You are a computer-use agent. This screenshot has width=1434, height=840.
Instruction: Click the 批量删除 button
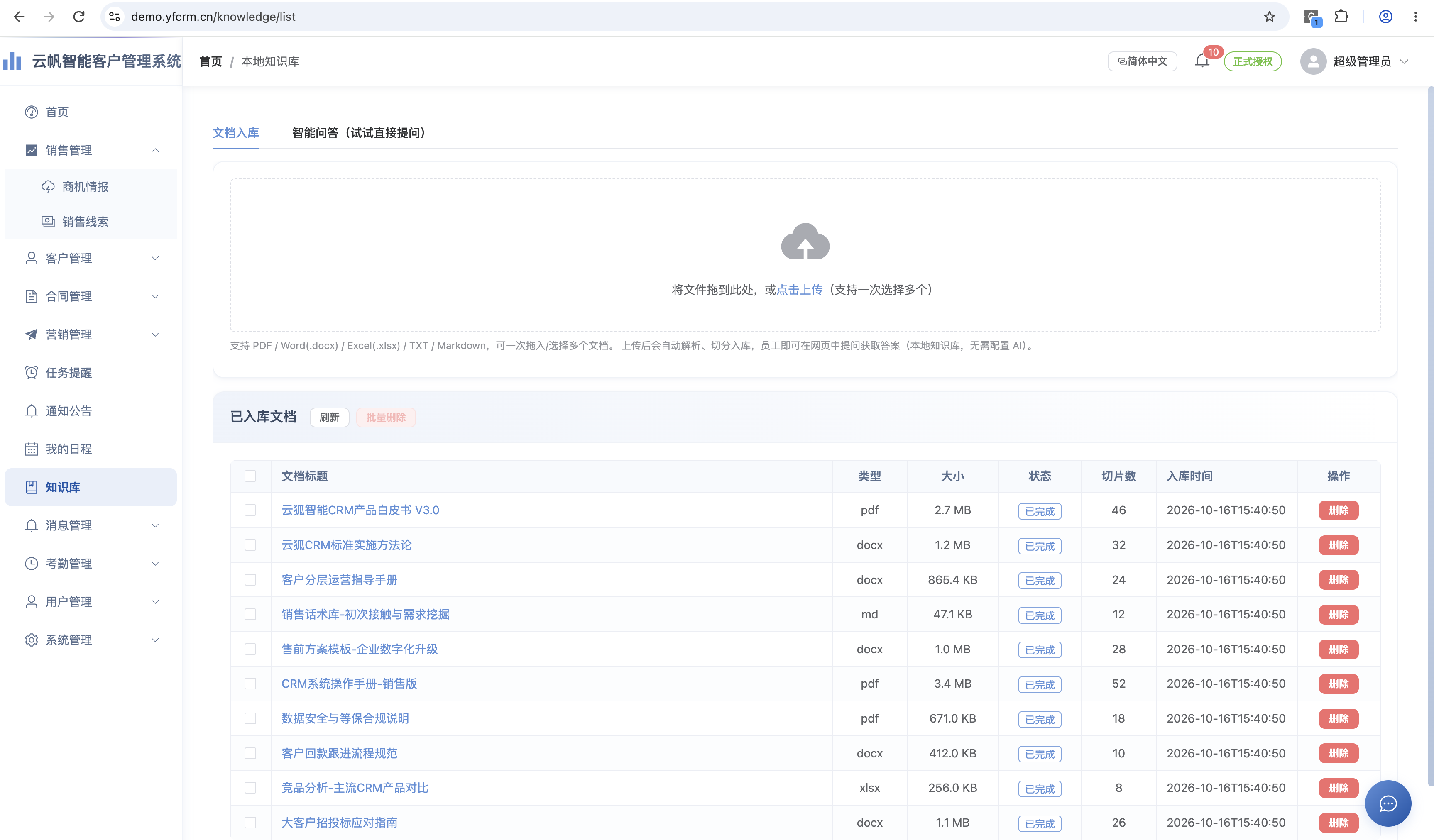tap(386, 418)
